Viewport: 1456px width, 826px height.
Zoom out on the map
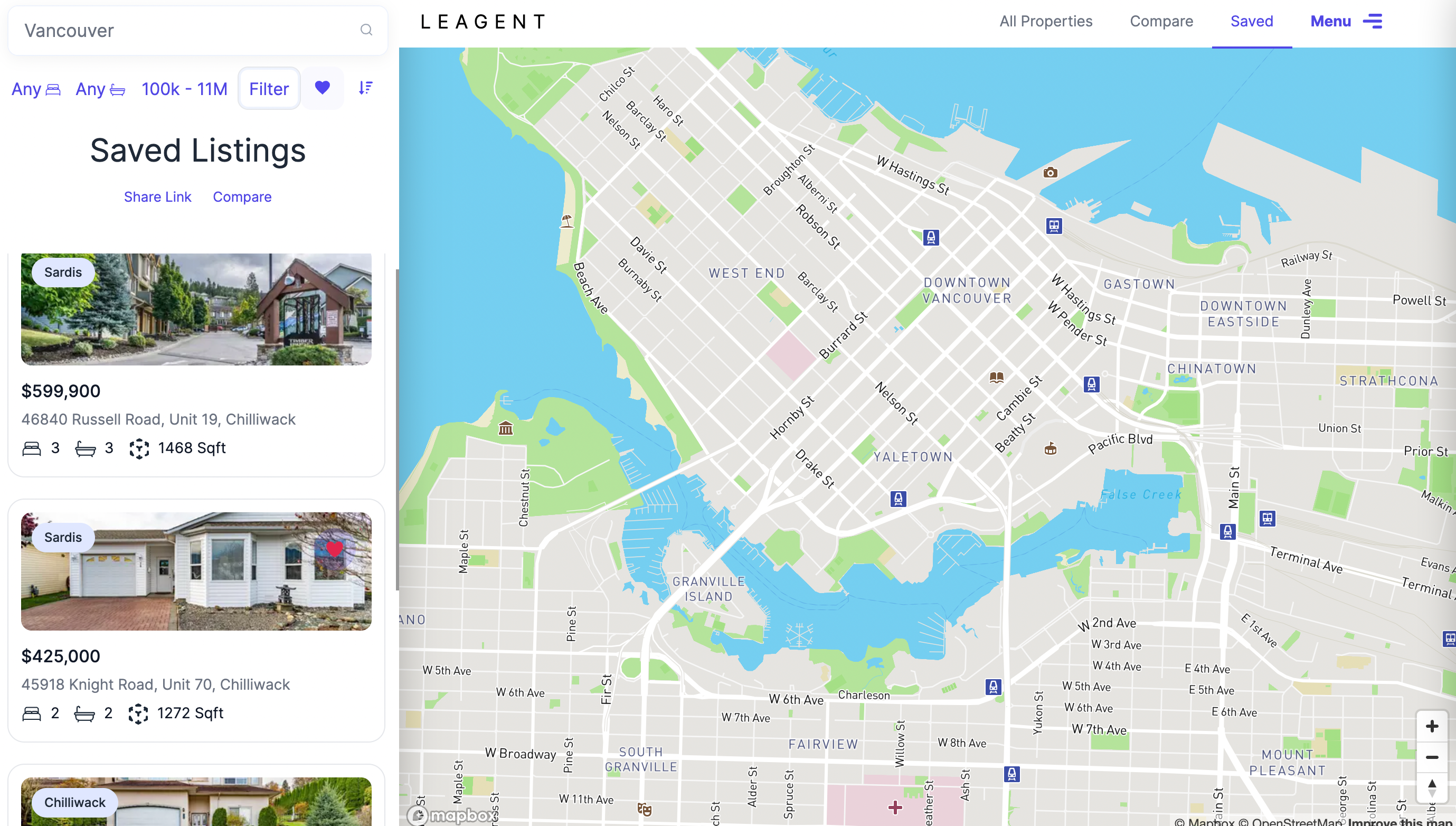point(1432,757)
